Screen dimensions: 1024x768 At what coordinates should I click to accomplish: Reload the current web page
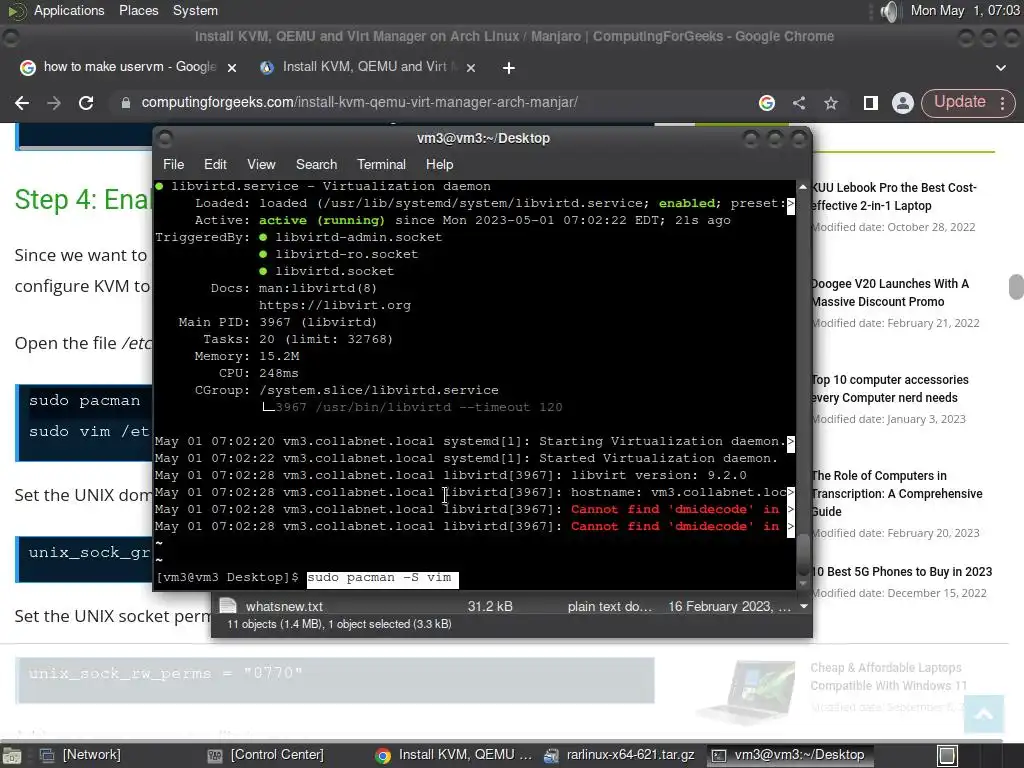click(x=86, y=103)
